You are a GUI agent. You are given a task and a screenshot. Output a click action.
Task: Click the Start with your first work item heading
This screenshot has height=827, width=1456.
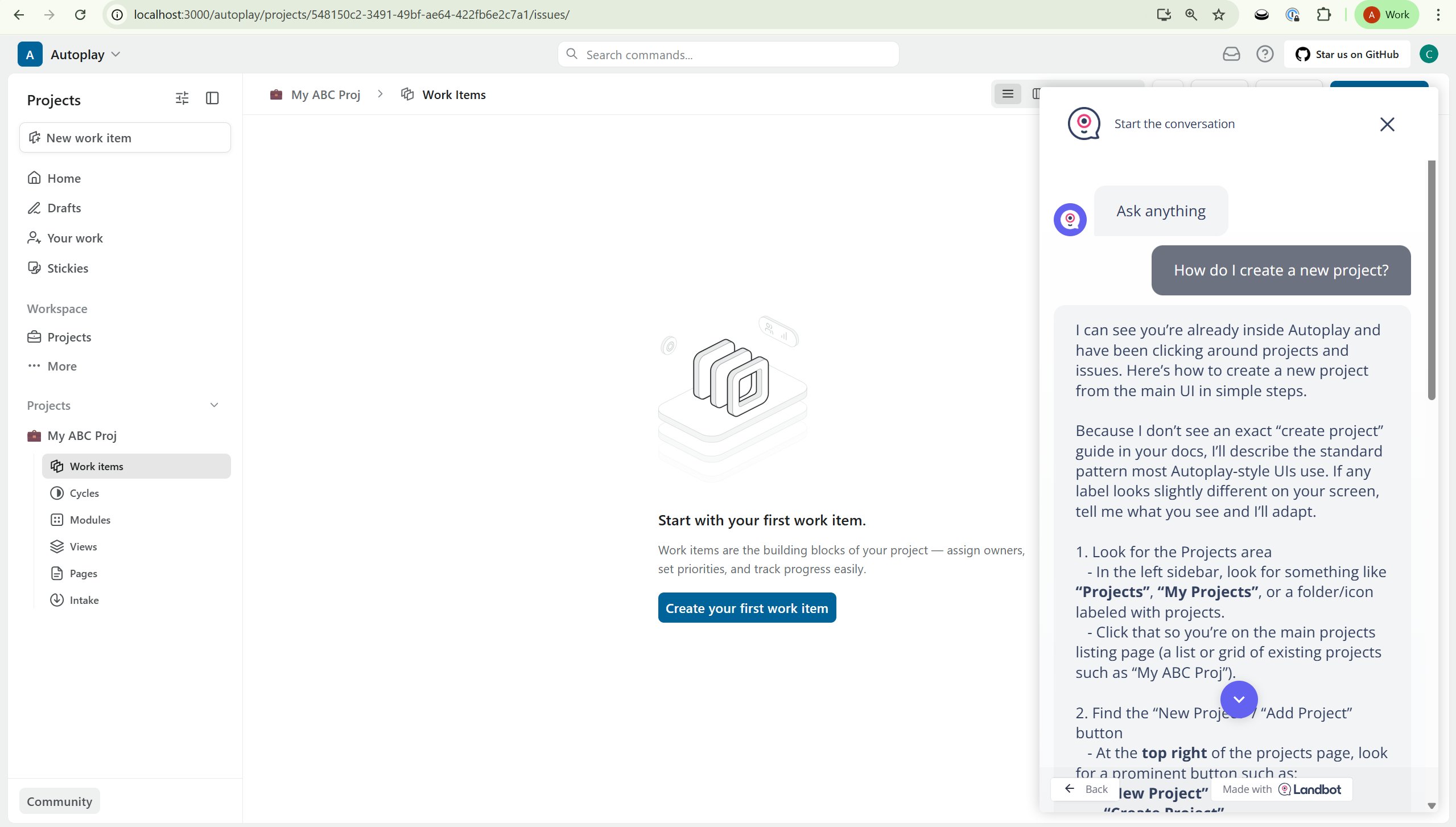tap(762, 520)
